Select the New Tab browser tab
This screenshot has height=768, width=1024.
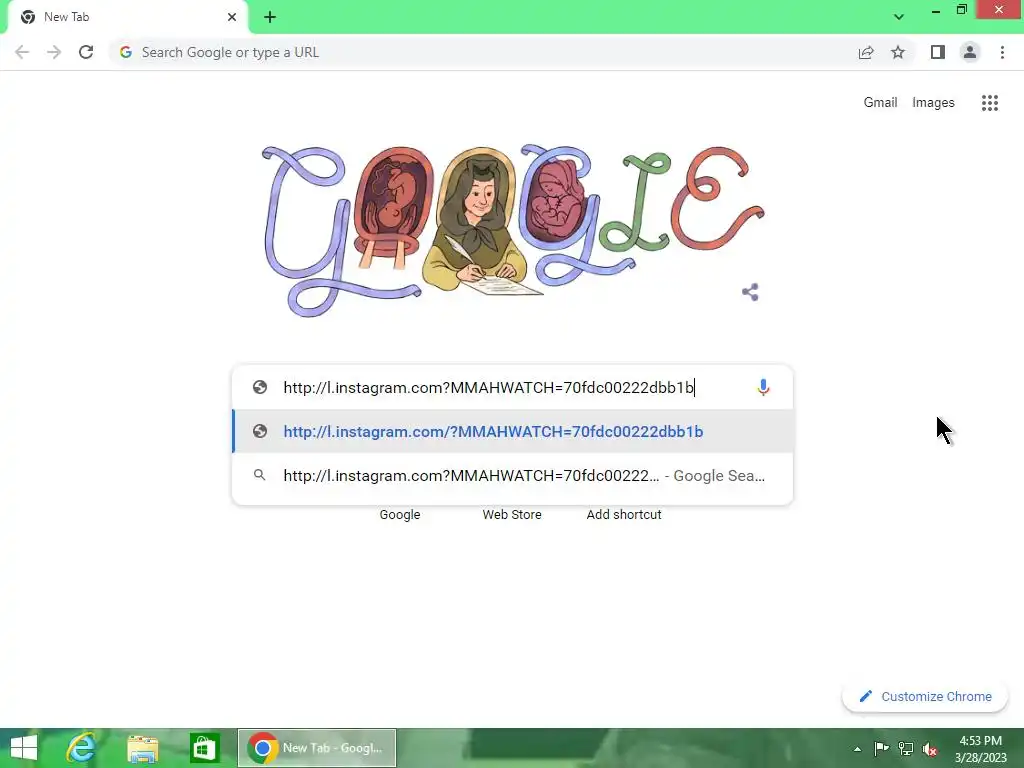coord(127,17)
